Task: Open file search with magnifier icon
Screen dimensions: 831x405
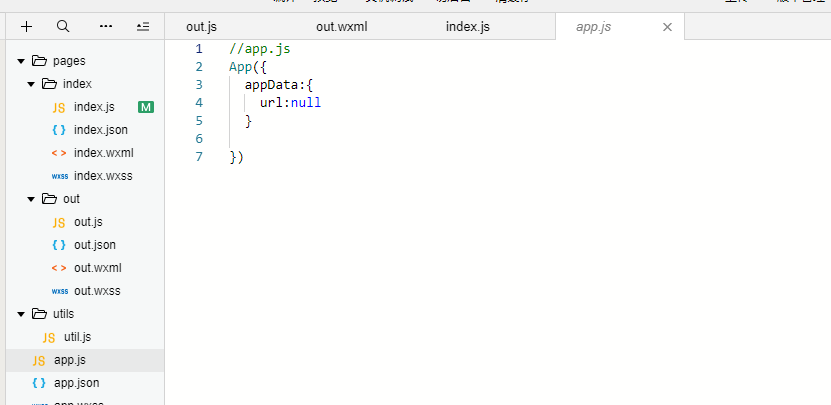Action: [63, 27]
